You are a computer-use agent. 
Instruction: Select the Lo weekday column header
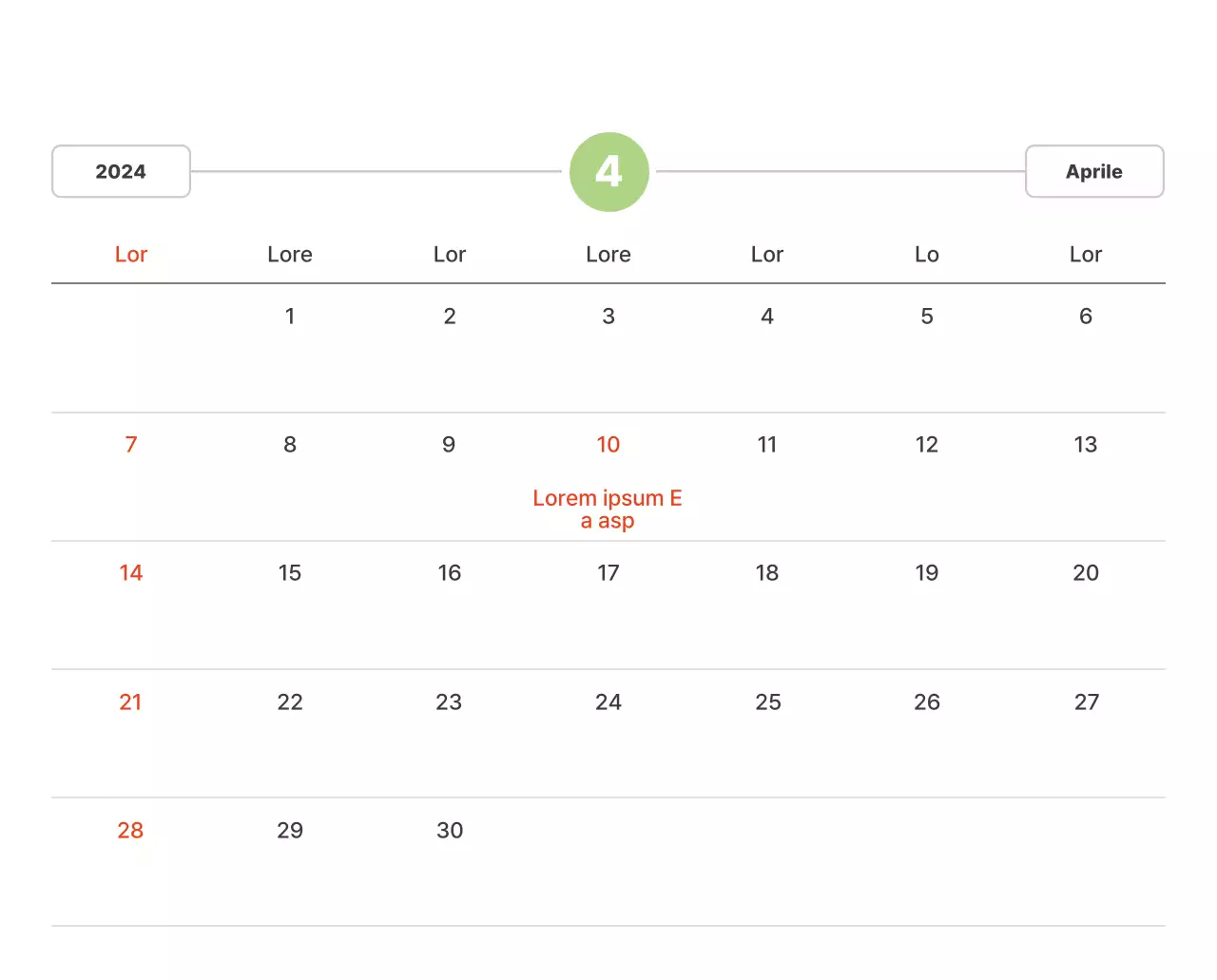pos(926,255)
